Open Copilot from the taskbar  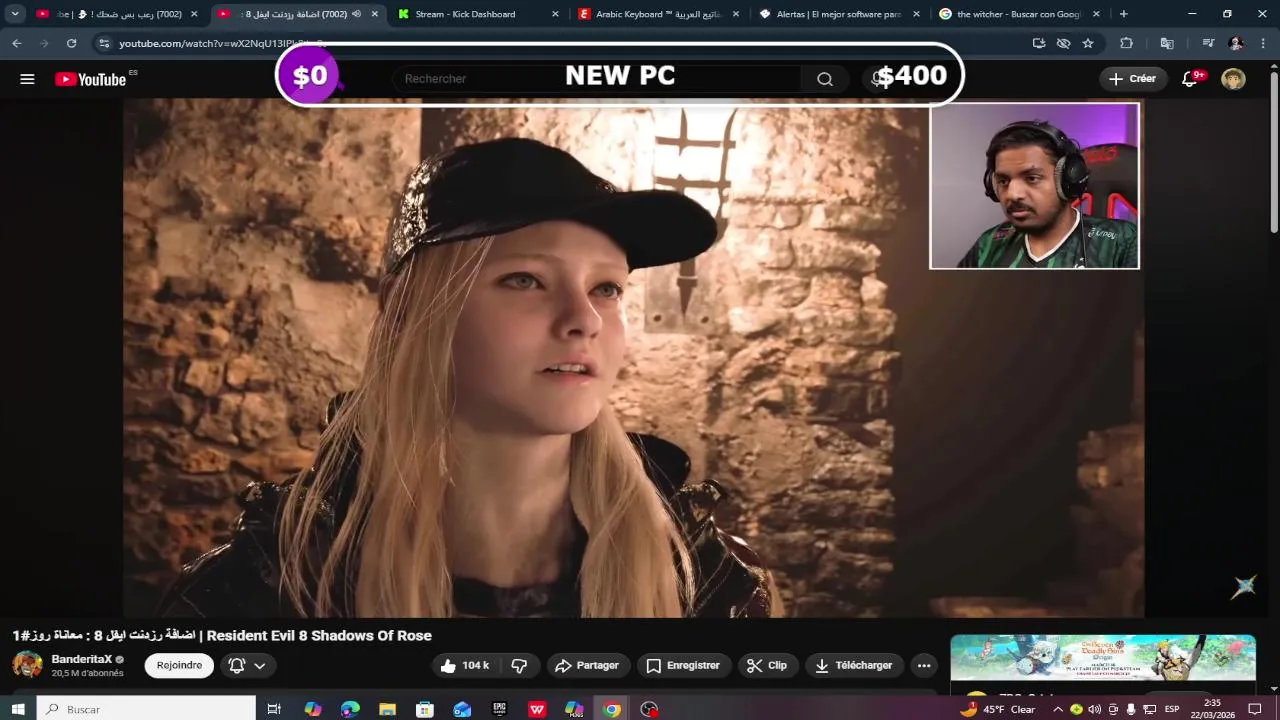(x=313, y=709)
